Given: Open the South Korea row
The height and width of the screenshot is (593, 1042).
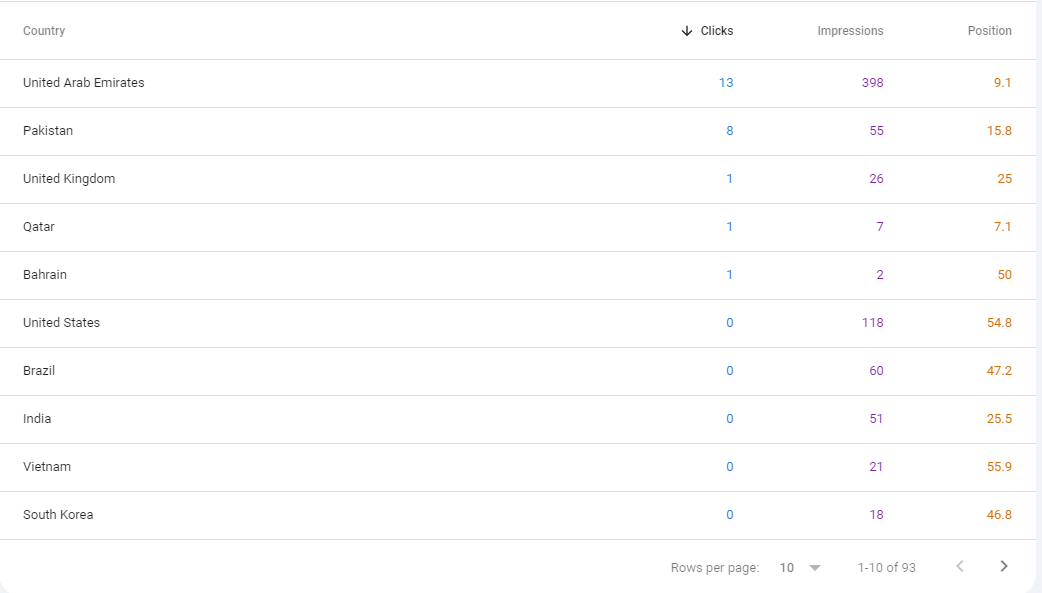Looking at the screenshot, I should click(58, 515).
